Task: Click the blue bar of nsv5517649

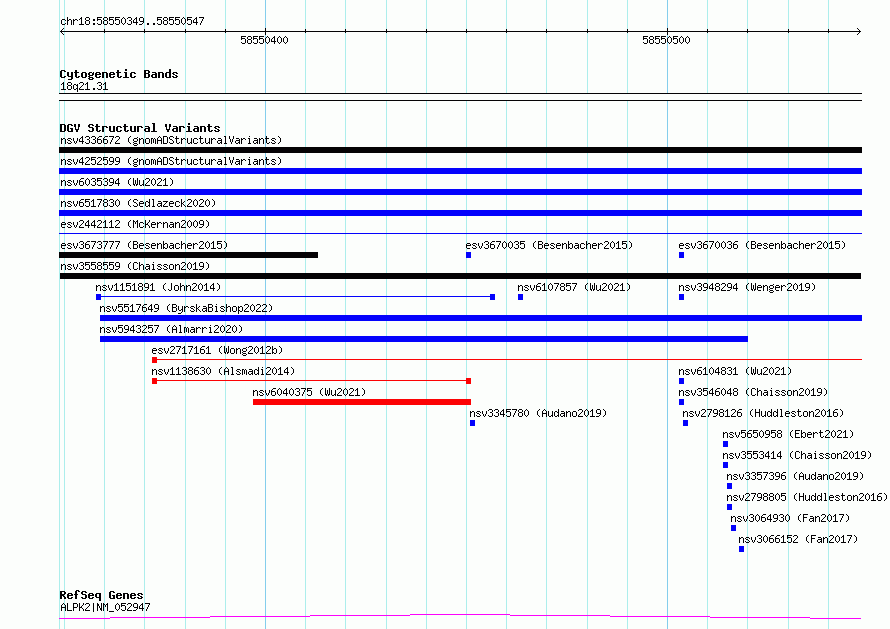Action: (x=481, y=318)
